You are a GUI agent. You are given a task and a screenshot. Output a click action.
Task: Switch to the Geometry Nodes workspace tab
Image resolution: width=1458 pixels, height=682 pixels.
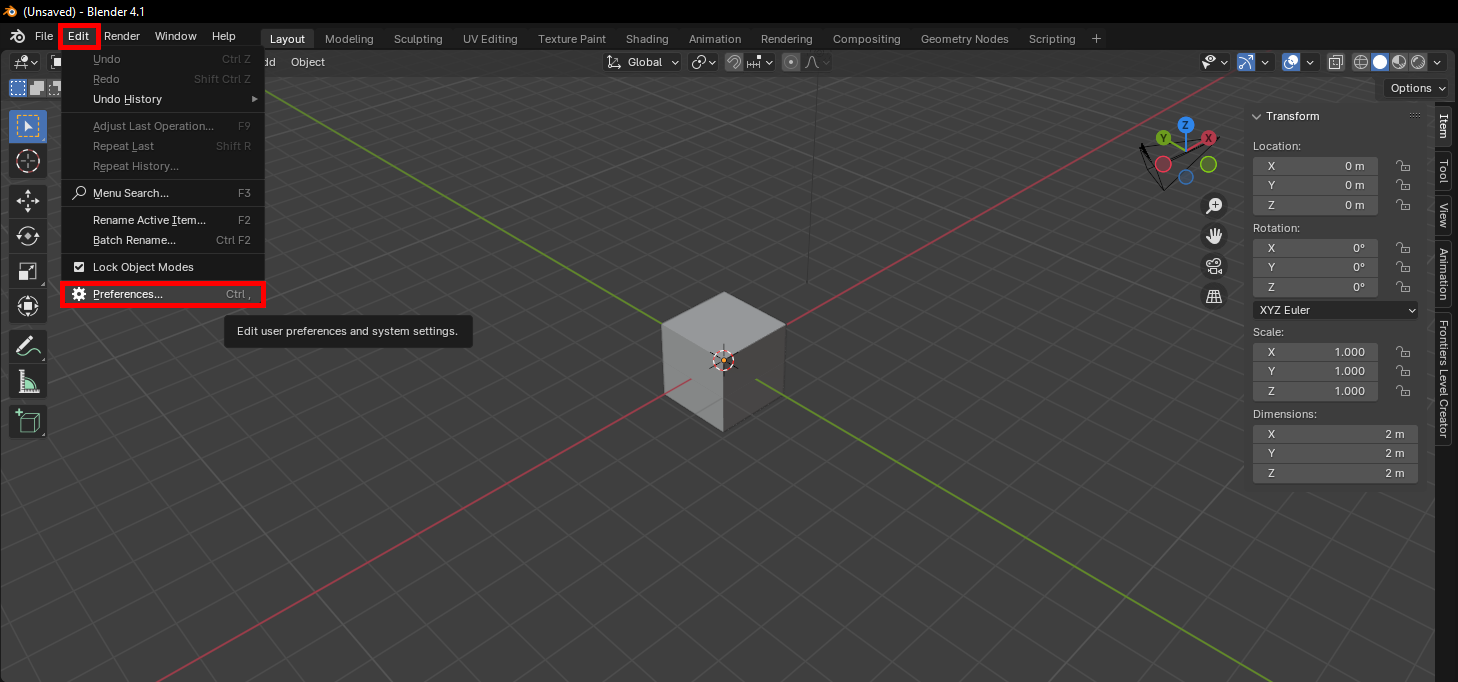965,39
